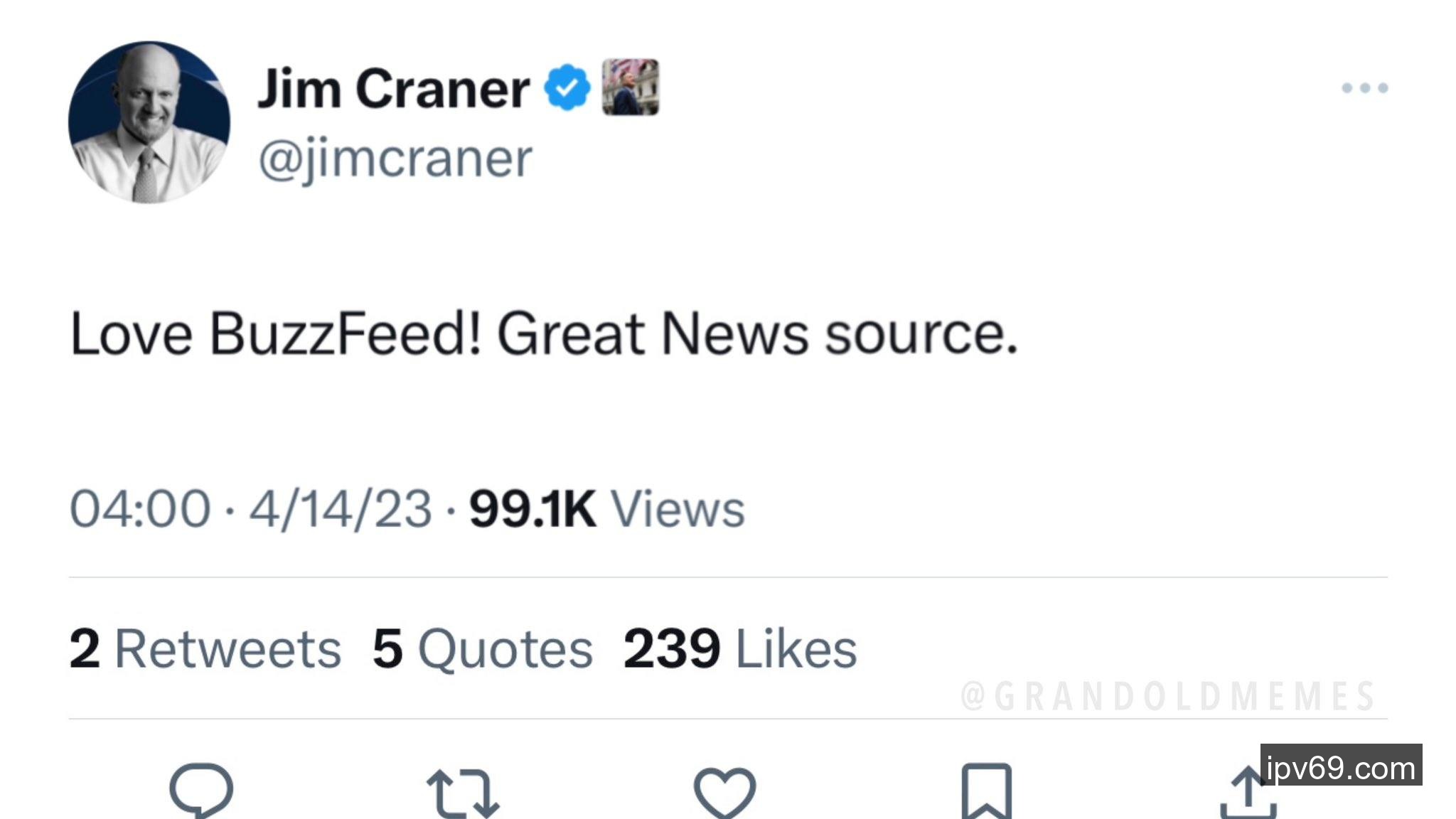Click the display name Jim Craner

(393, 89)
